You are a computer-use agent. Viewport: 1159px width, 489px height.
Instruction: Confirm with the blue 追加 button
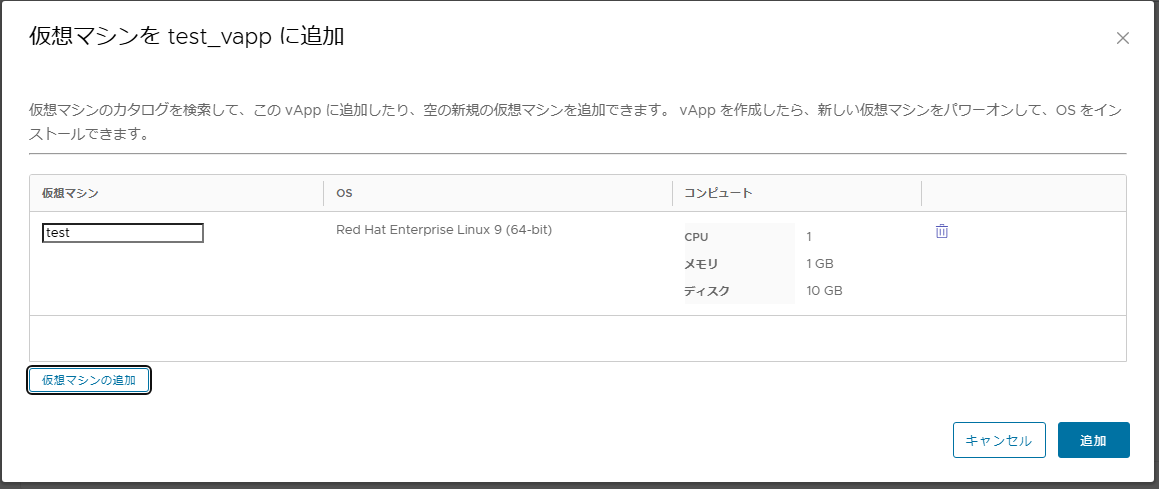[1093, 440]
